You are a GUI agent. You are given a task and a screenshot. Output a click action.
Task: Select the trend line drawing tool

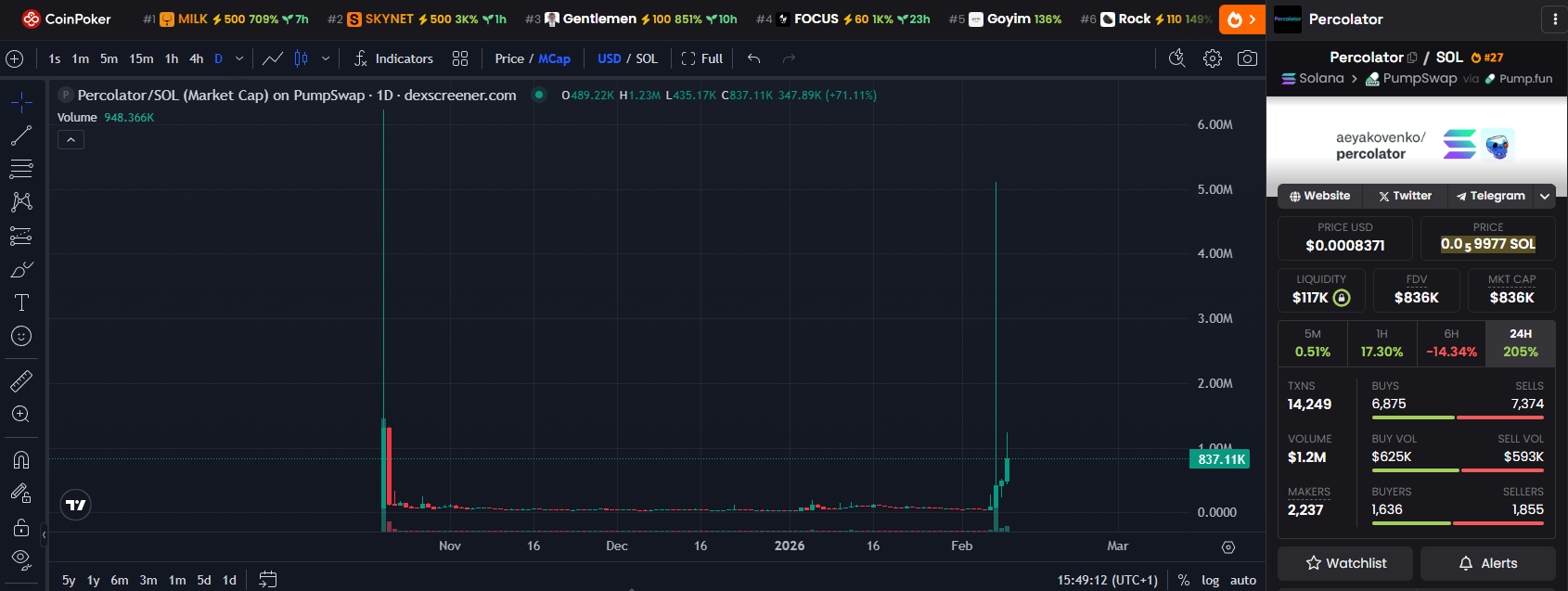click(x=20, y=135)
